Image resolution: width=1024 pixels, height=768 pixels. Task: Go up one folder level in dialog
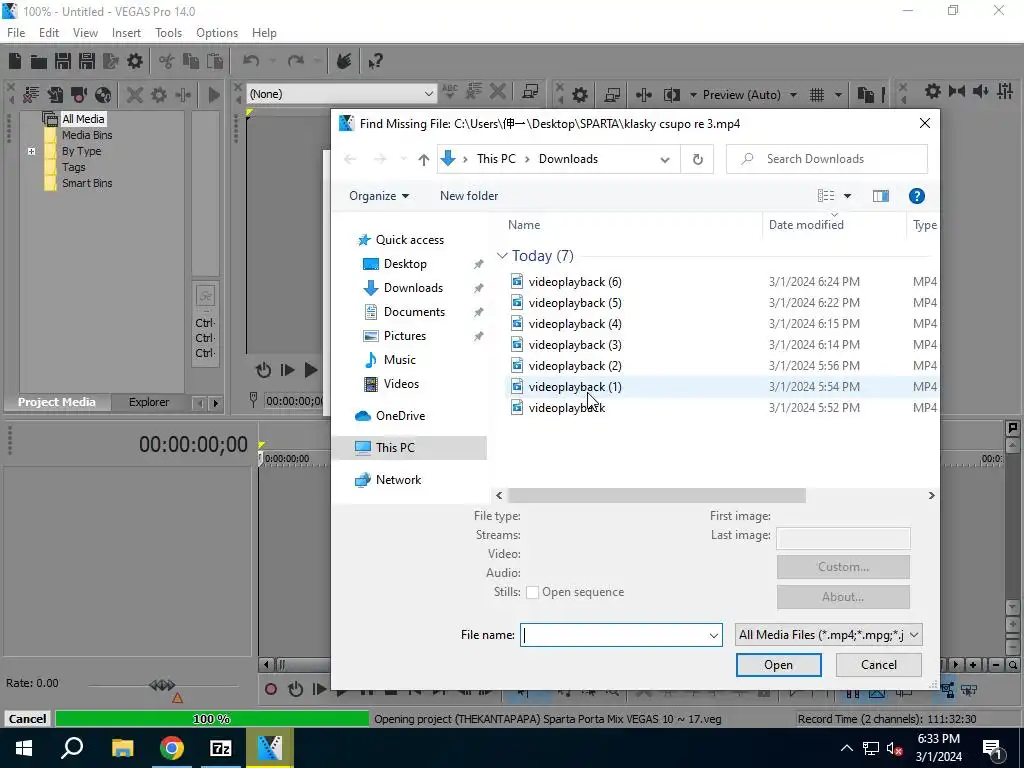point(423,159)
